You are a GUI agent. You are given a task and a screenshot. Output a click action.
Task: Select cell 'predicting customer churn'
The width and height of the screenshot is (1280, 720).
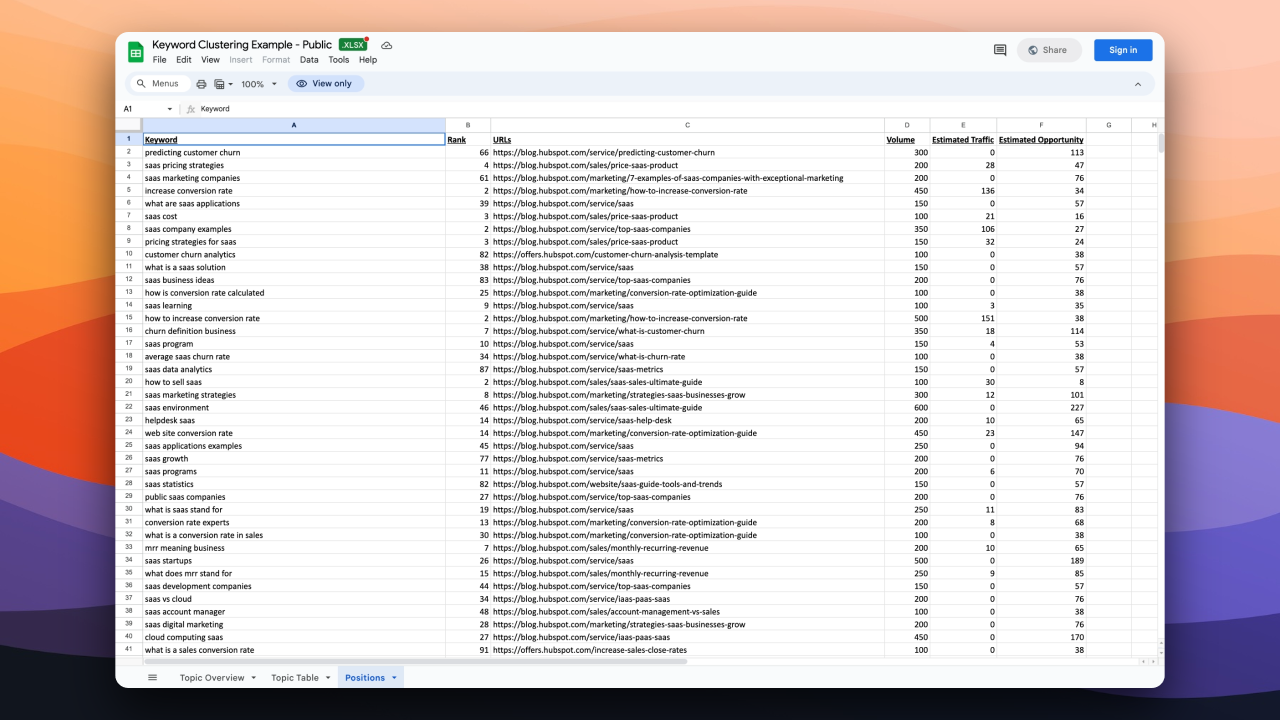(294, 153)
